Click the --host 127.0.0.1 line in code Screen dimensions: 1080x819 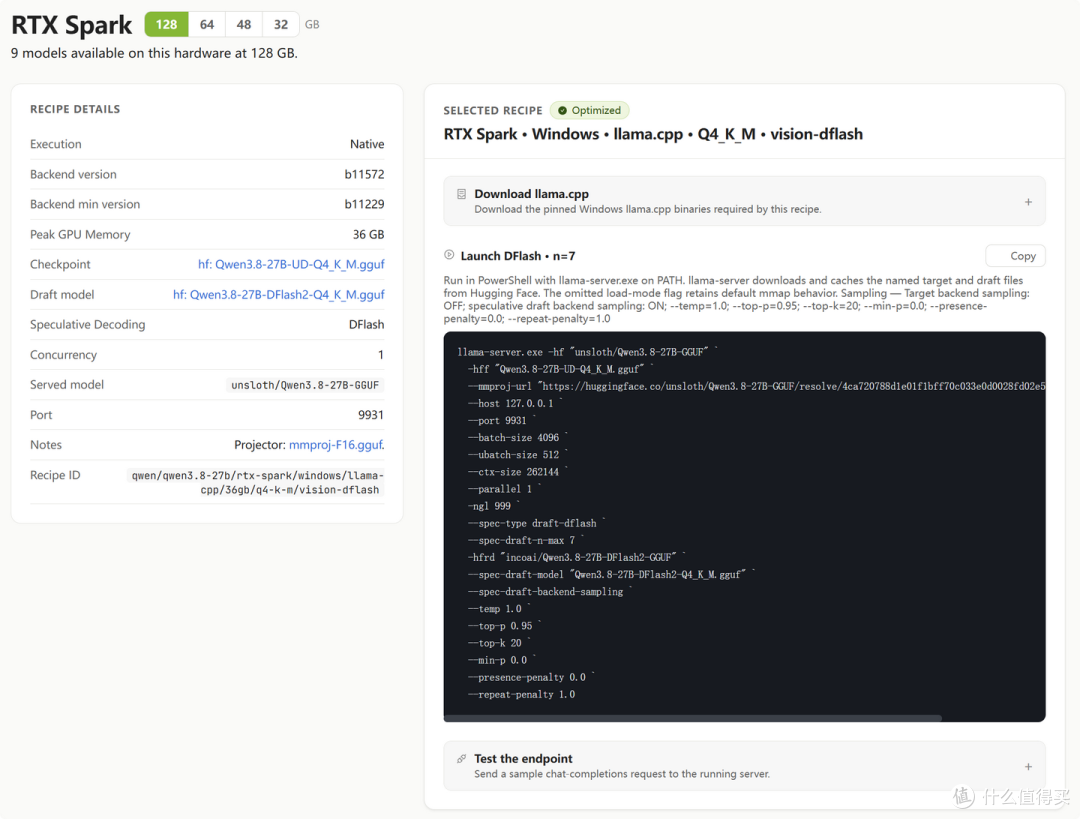(x=515, y=404)
